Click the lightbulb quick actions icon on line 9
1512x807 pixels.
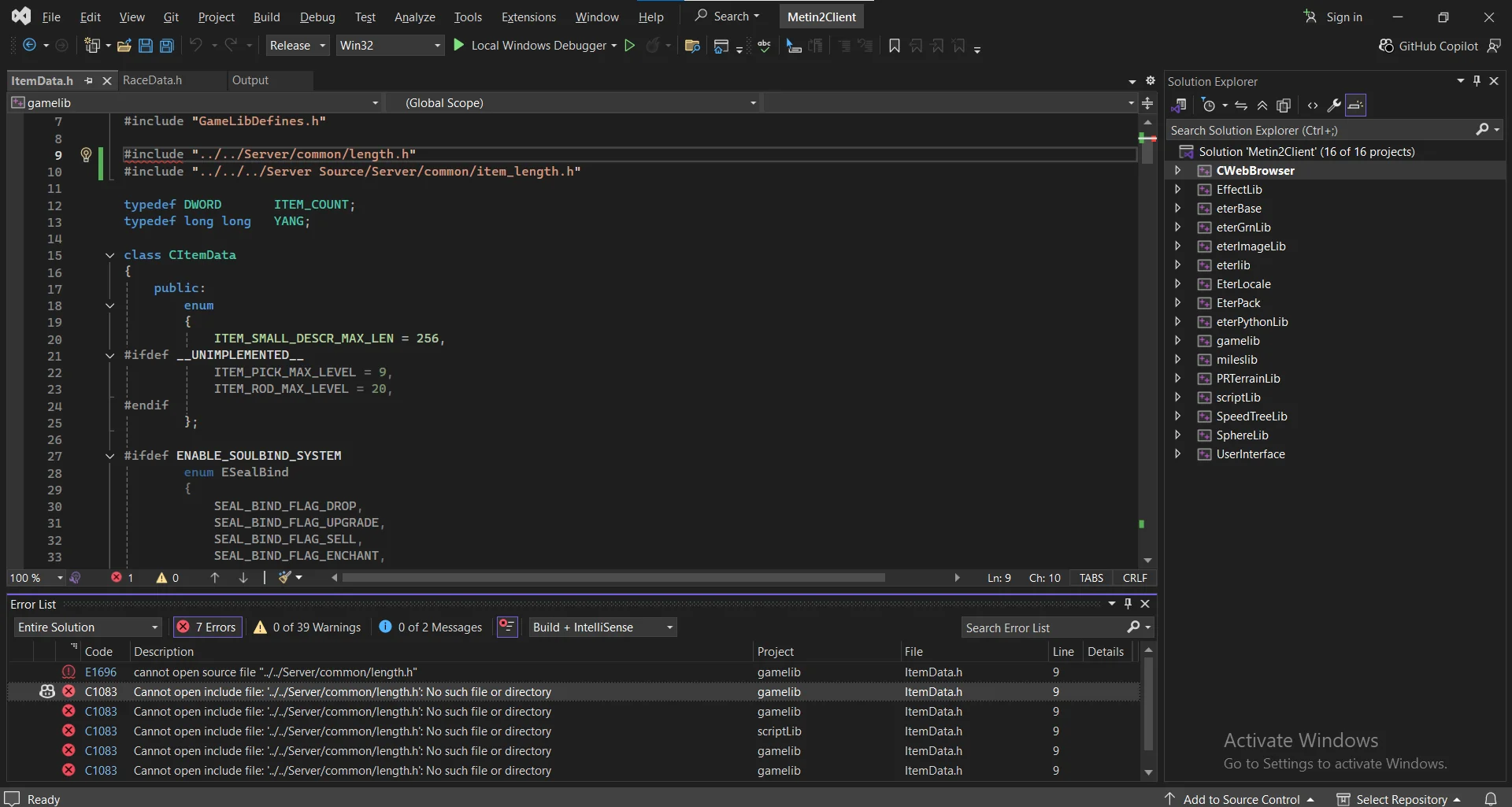[x=87, y=154]
